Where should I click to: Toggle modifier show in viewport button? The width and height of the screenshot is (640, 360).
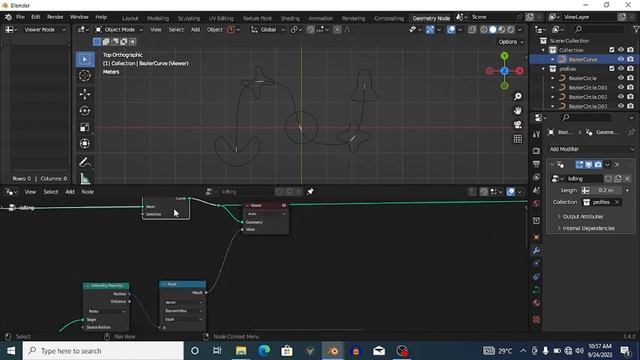(x=589, y=164)
